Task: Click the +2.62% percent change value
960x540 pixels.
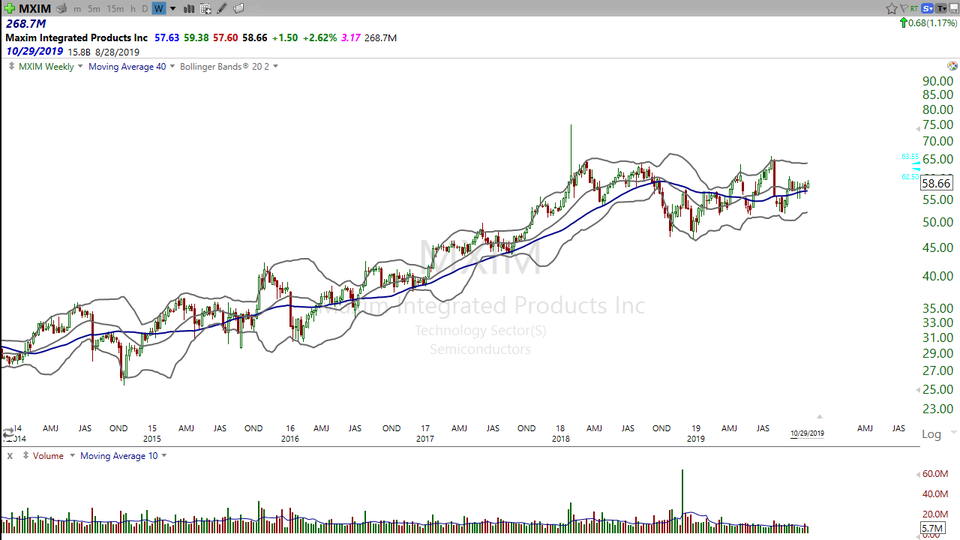Action: tap(319, 38)
